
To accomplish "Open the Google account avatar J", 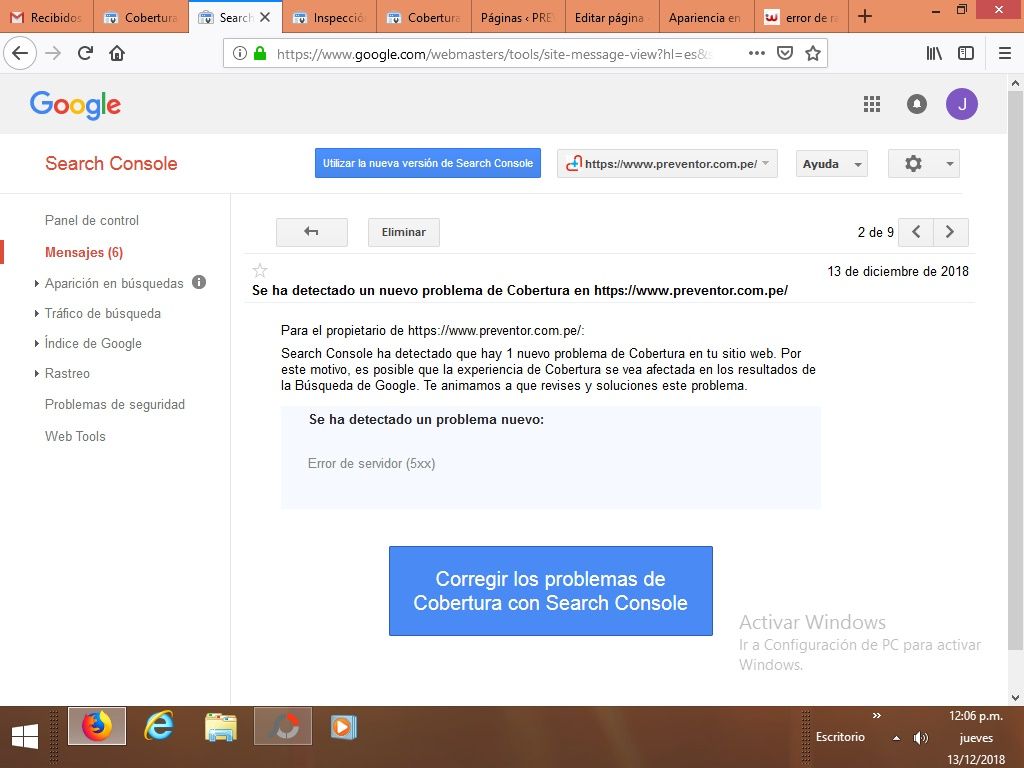I will [962, 104].
